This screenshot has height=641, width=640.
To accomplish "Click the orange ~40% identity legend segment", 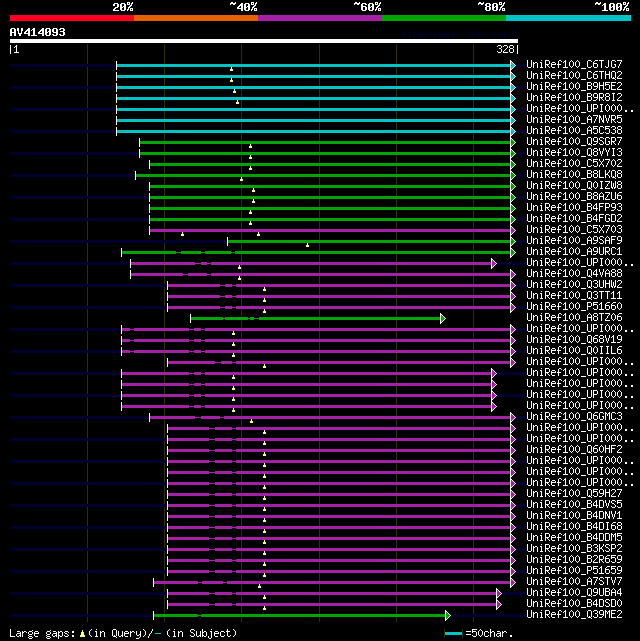I will coord(196,18).
